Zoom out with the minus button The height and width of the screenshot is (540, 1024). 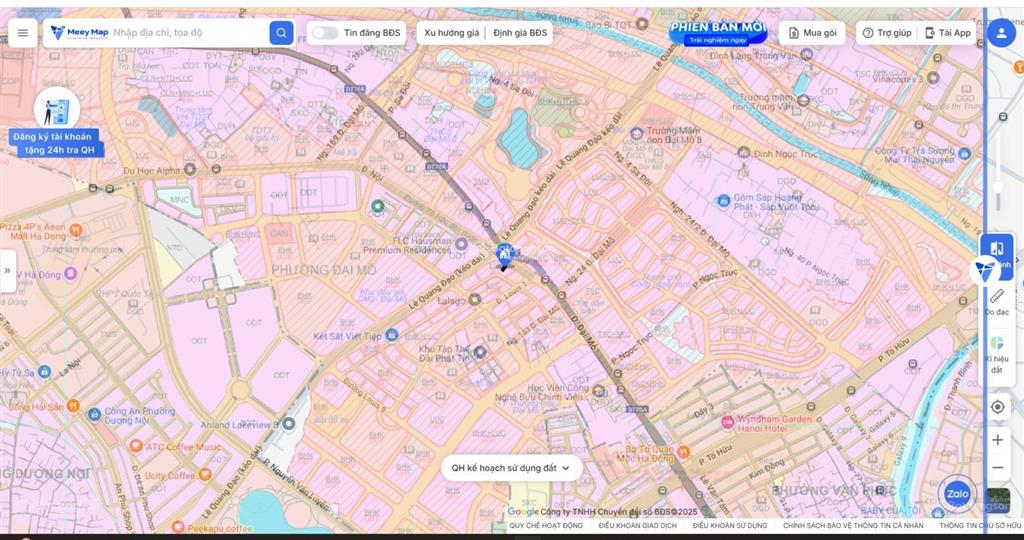coord(997,468)
